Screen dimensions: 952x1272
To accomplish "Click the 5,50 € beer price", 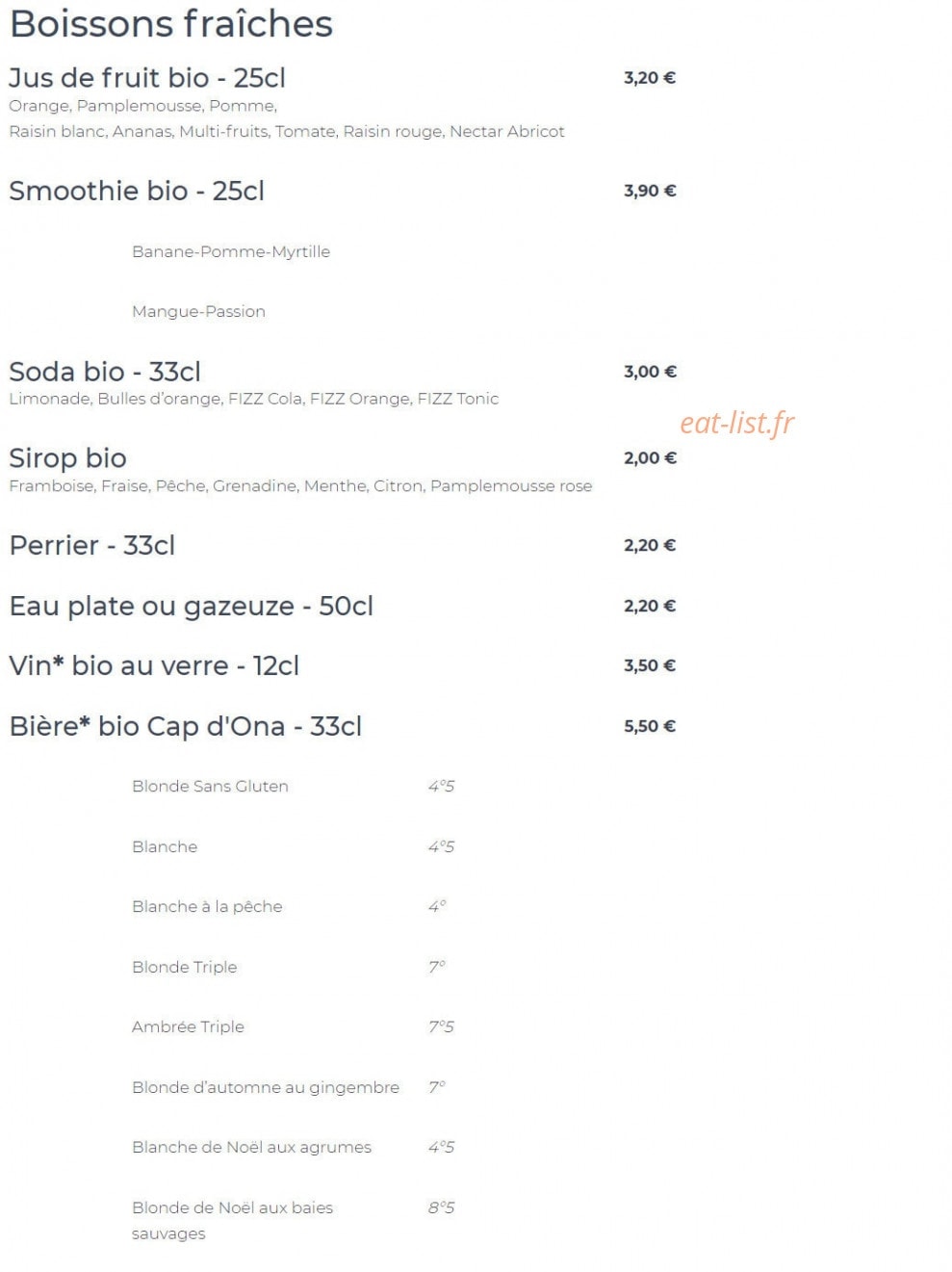I will [x=650, y=726].
